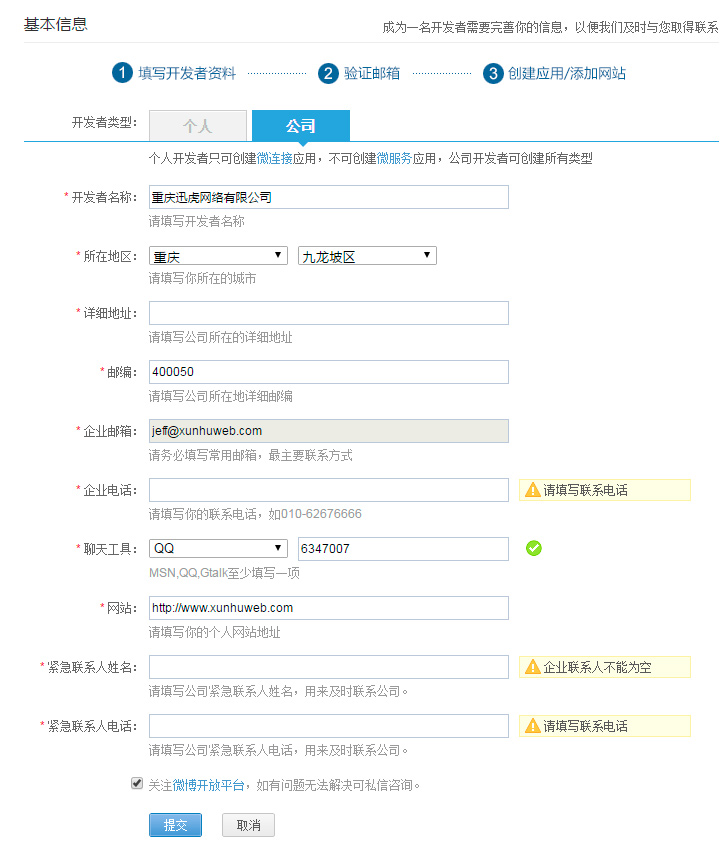Select step 3 circle icon 创建应用/添加网站
This screenshot has height=852, width=725.
coord(493,73)
